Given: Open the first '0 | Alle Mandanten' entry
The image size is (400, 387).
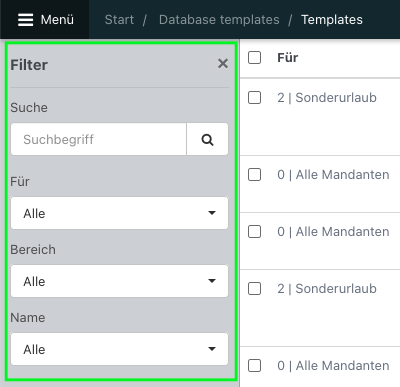Looking at the screenshot, I should (x=333, y=174).
